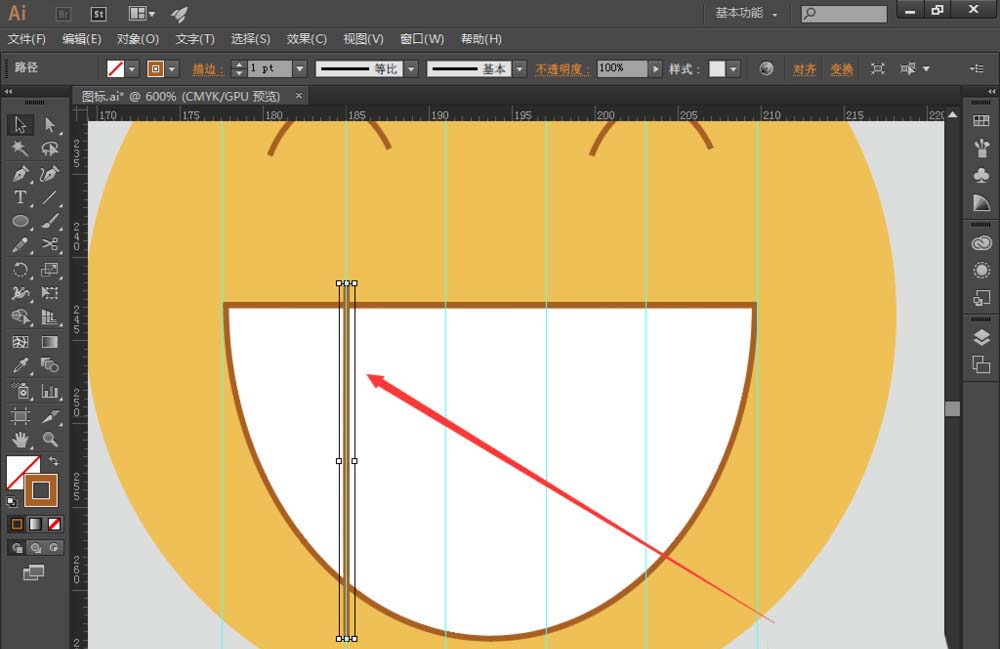This screenshot has height=649, width=1000.
Task: Switch paint mode to Gradient
Action: coord(36,524)
